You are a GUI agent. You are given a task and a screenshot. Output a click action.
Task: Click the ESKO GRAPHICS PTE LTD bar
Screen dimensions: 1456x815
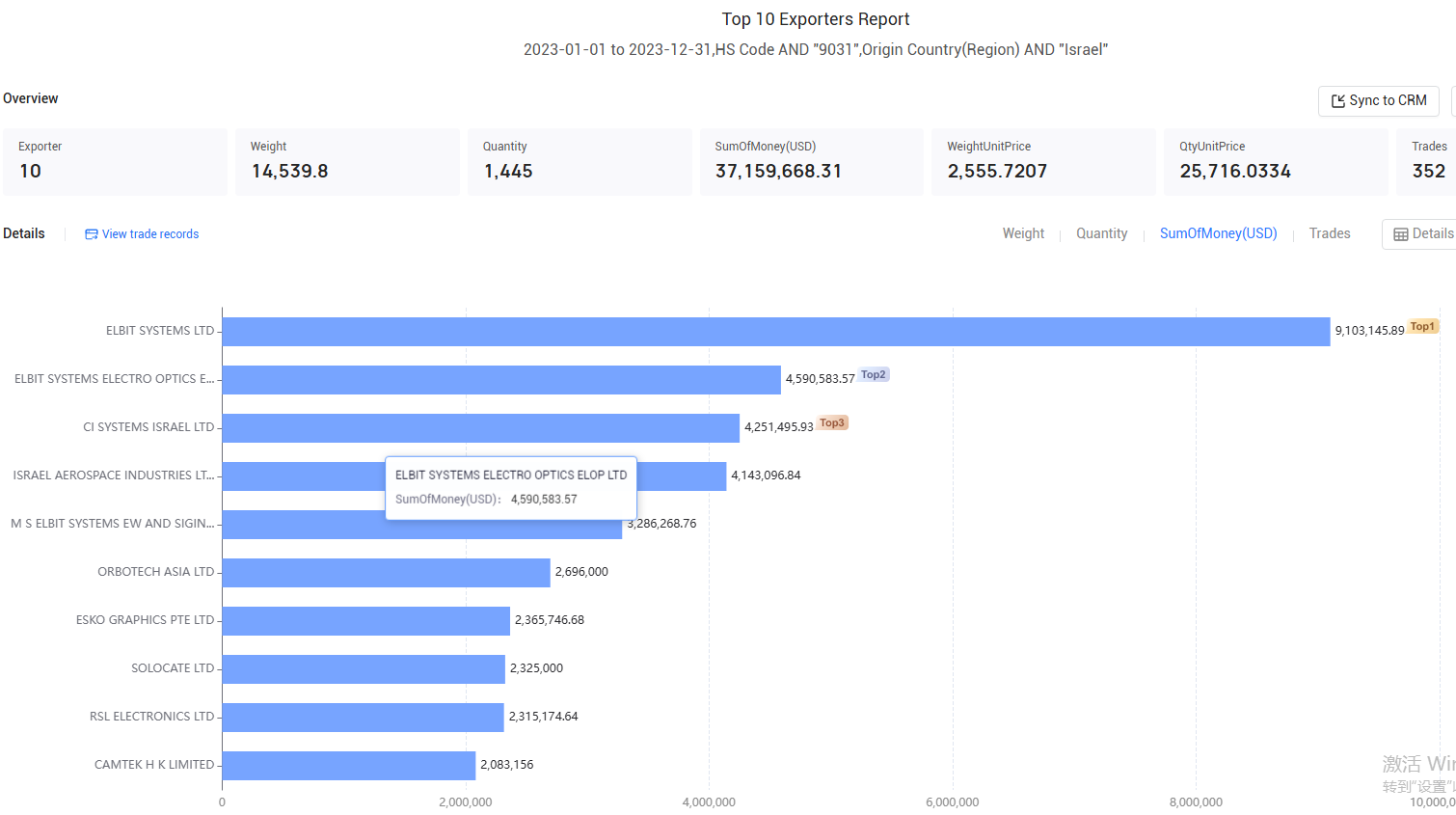tap(366, 620)
